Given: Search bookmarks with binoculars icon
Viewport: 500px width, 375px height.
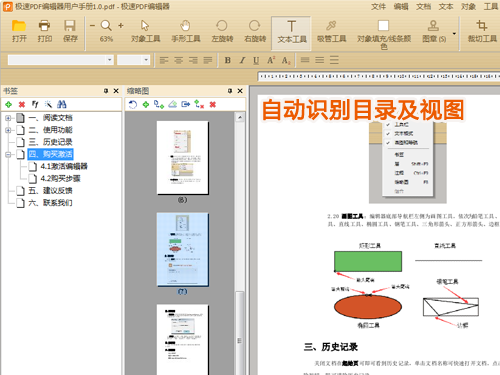Looking at the screenshot, I should coord(62,104).
